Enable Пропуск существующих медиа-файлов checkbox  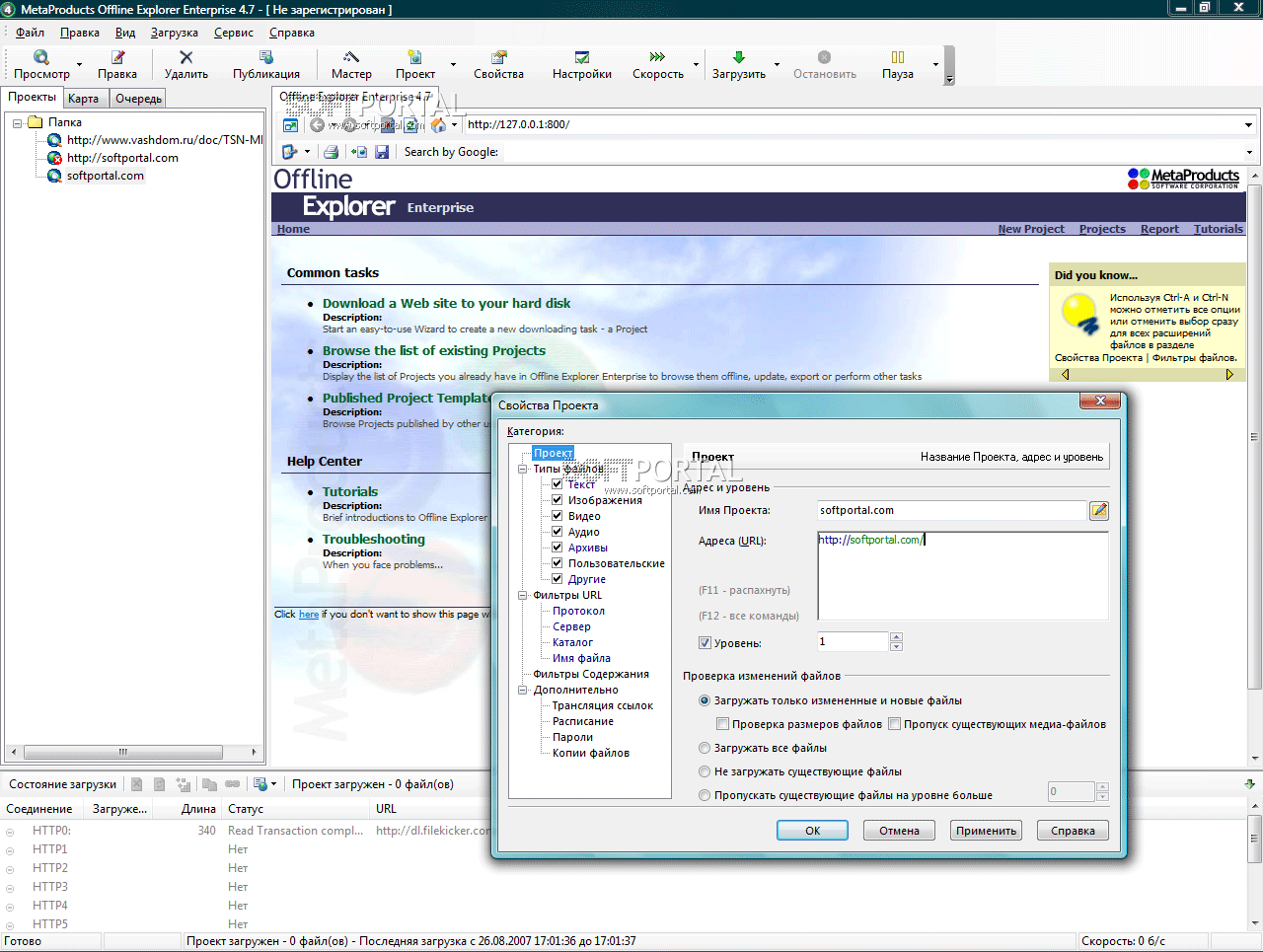coord(894,724)
